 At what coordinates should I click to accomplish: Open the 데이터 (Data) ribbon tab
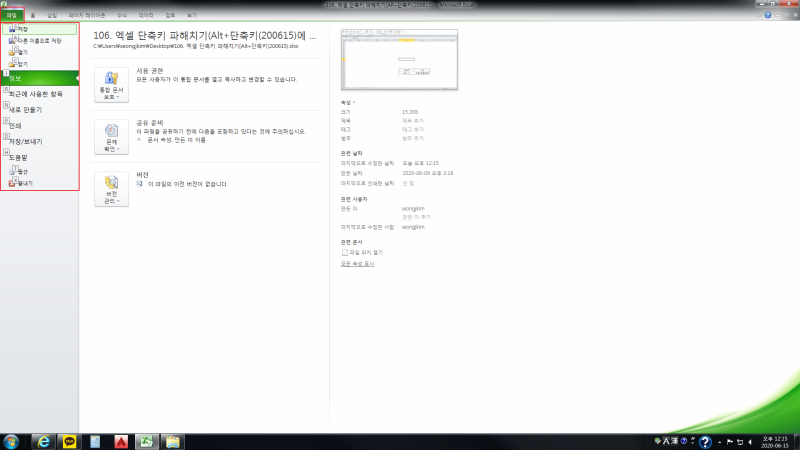click(146, 15)
